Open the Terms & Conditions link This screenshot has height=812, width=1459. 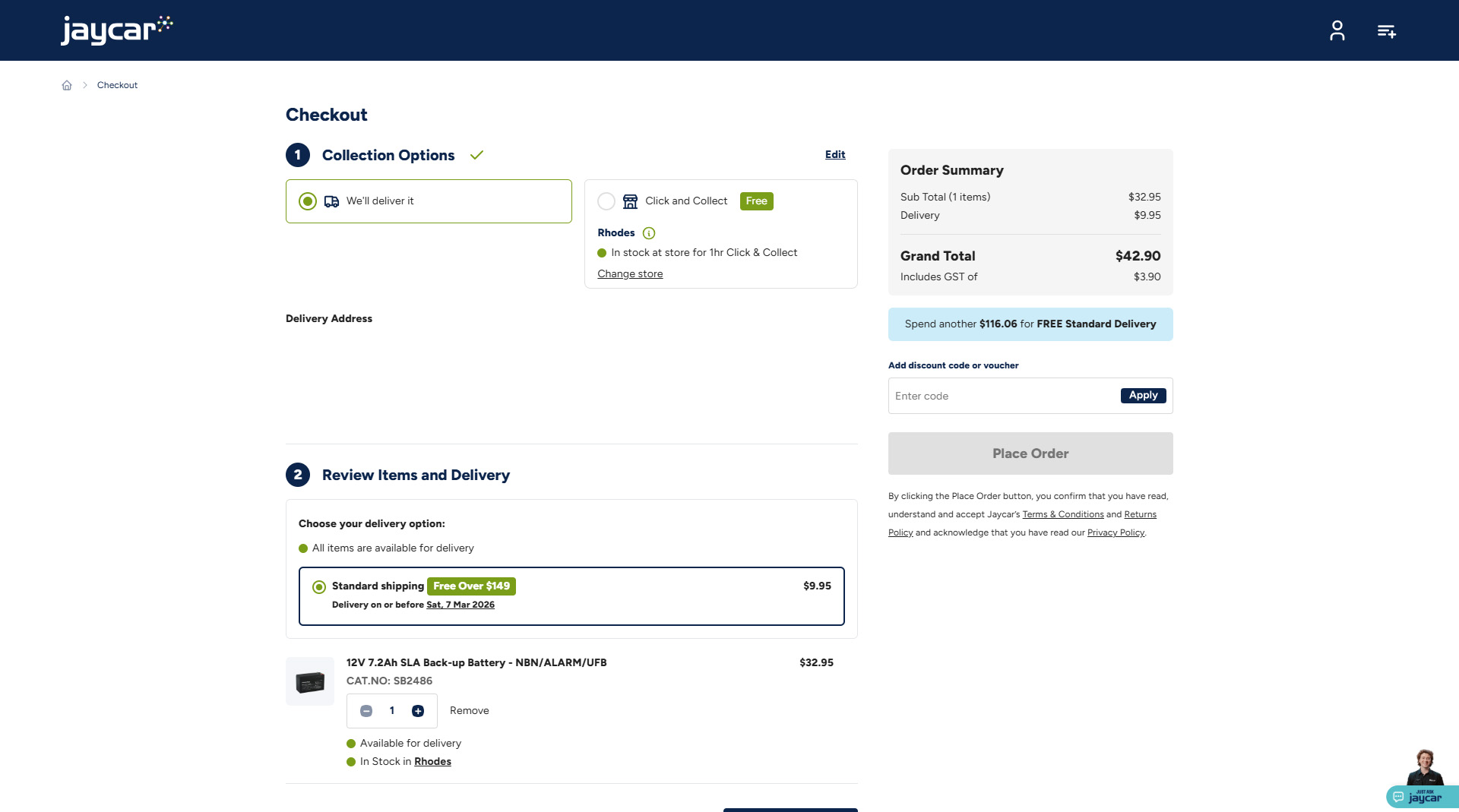coord(1063,514)
